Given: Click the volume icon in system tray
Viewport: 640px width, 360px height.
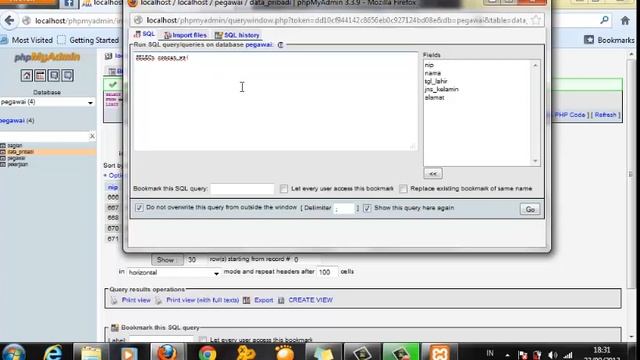Looking at the screenshot, I should tap(553, 355).
